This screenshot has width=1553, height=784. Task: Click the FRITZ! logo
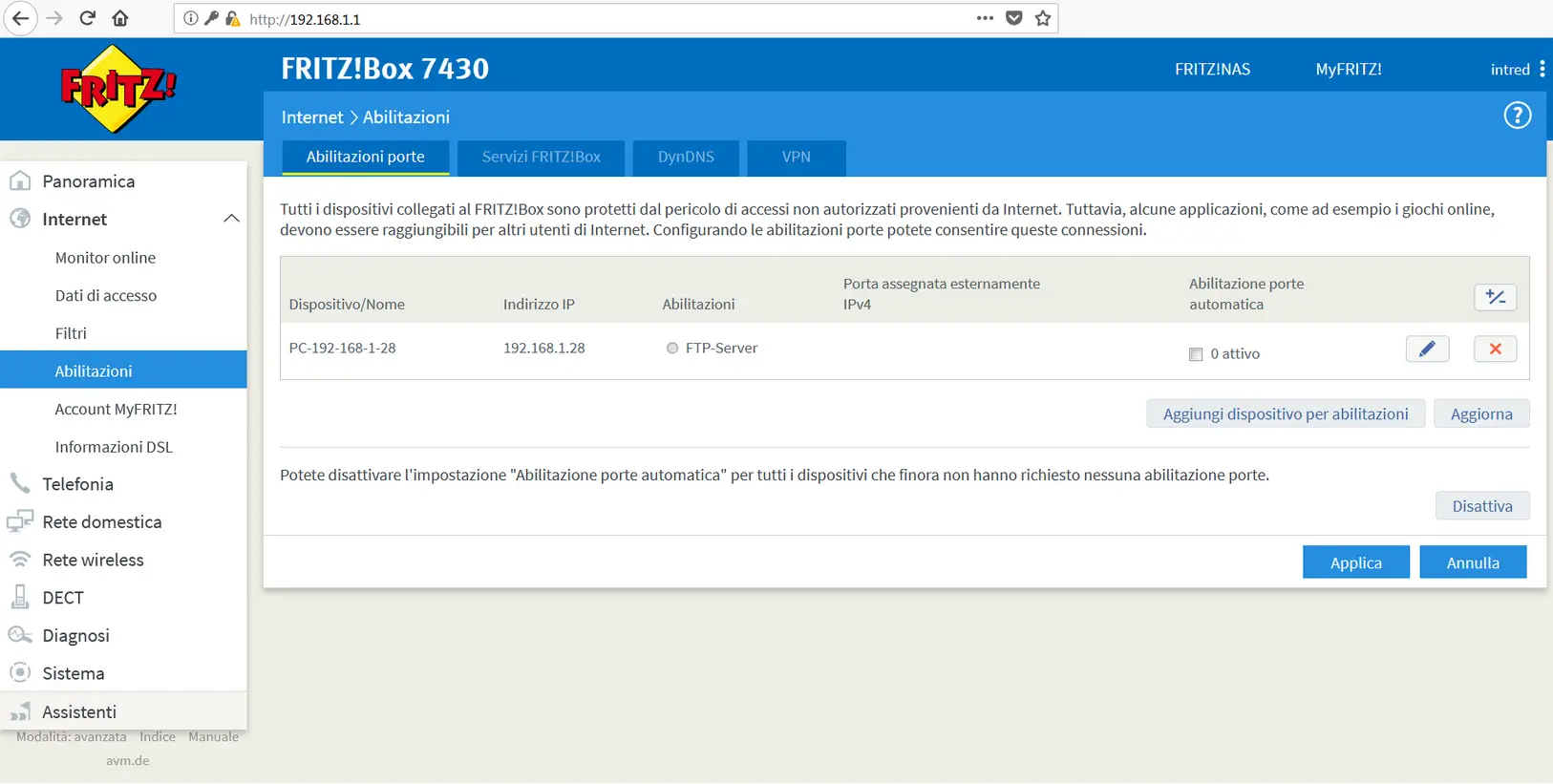click(118, 89)
